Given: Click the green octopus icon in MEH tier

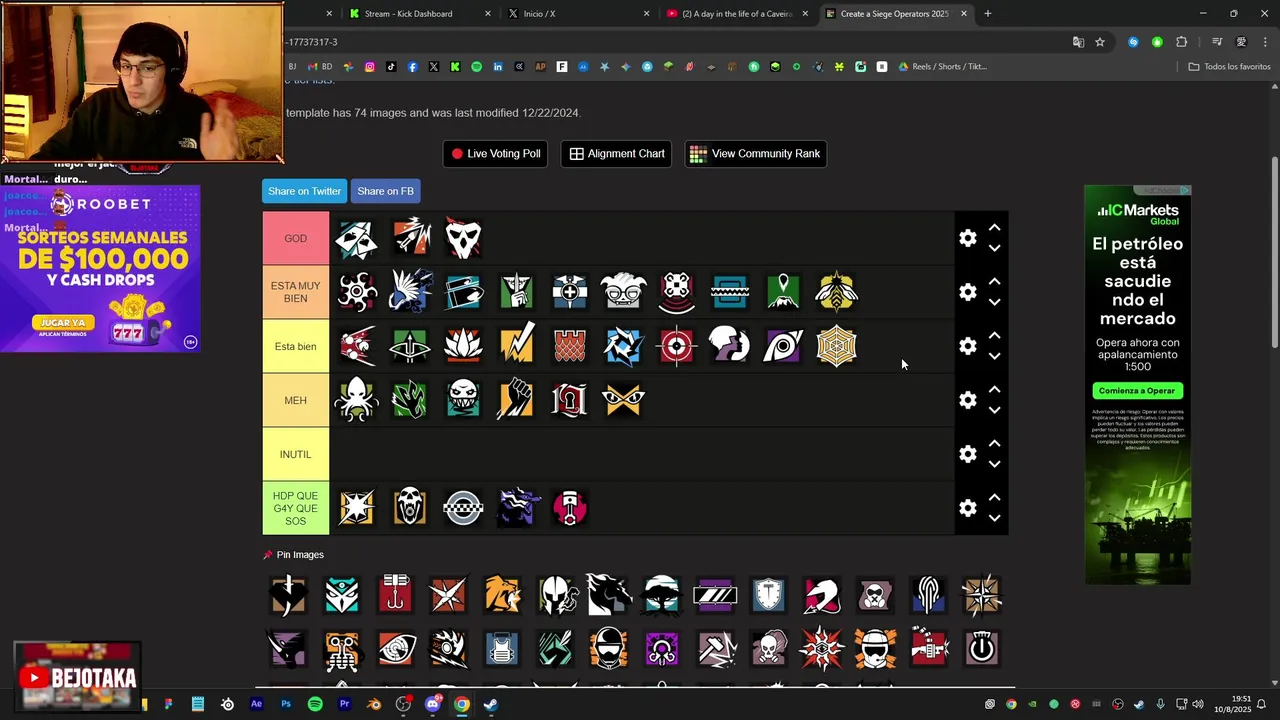Looking at the screenshot, I should click(357, 400).
